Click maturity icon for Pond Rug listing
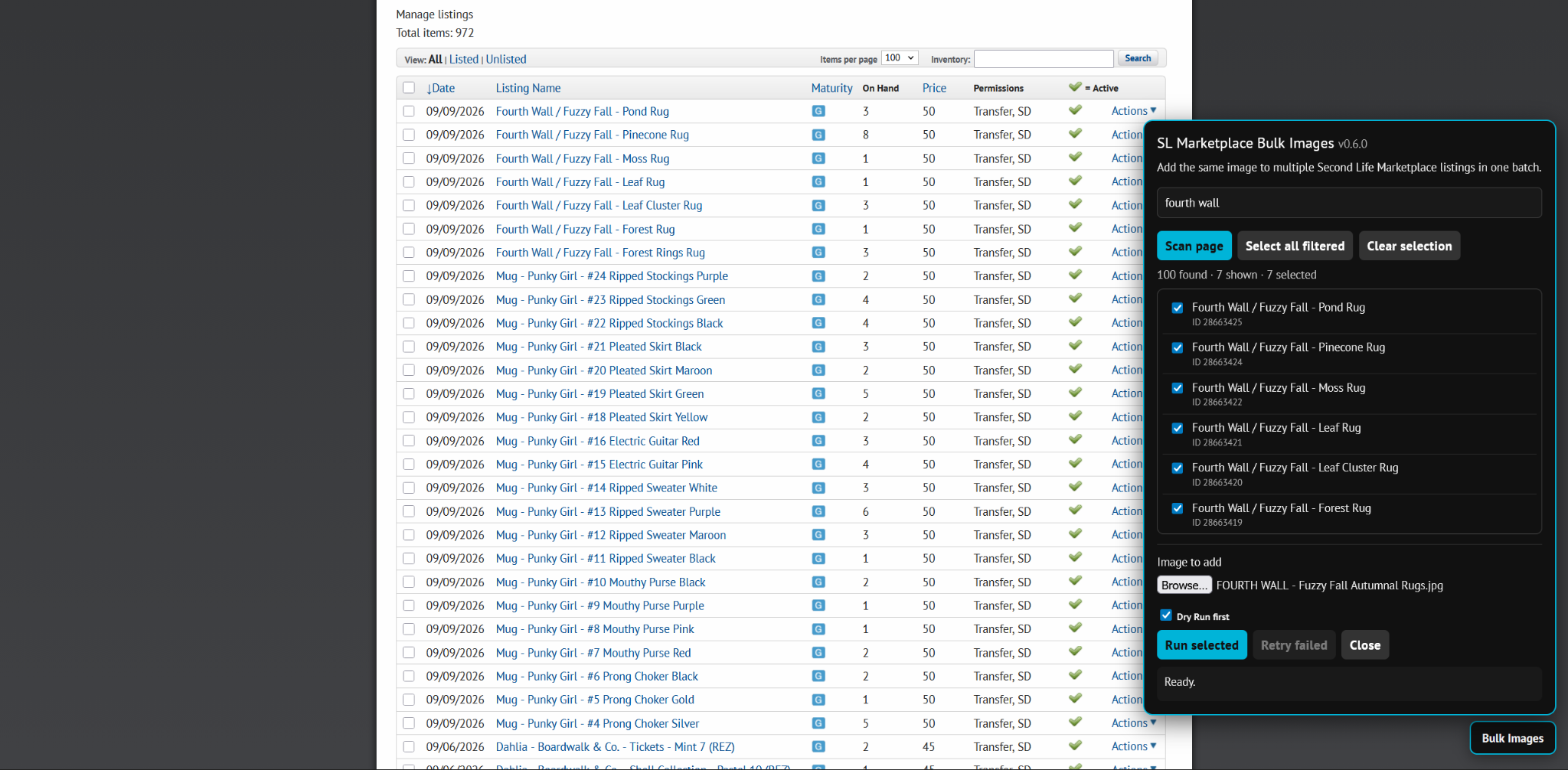The height and width of the screenshot is (770, 1568). (818, 111)
